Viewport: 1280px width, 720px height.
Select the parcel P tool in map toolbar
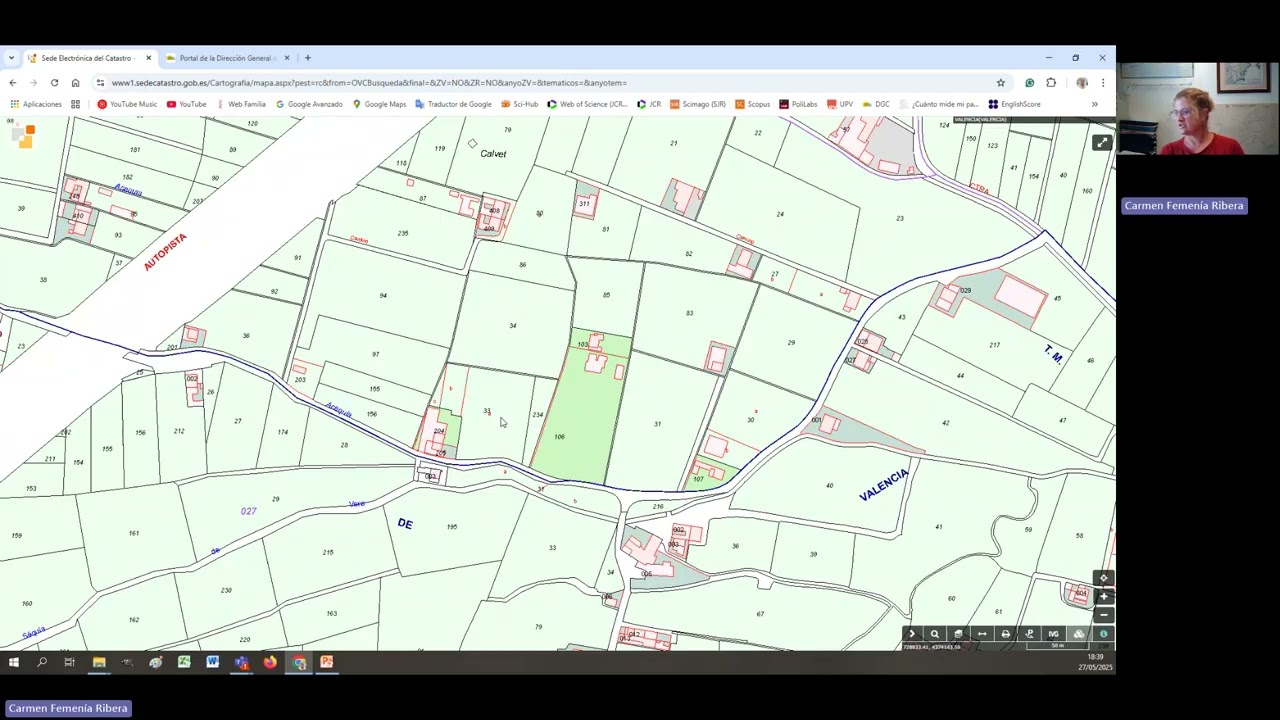click(1029, 634)
